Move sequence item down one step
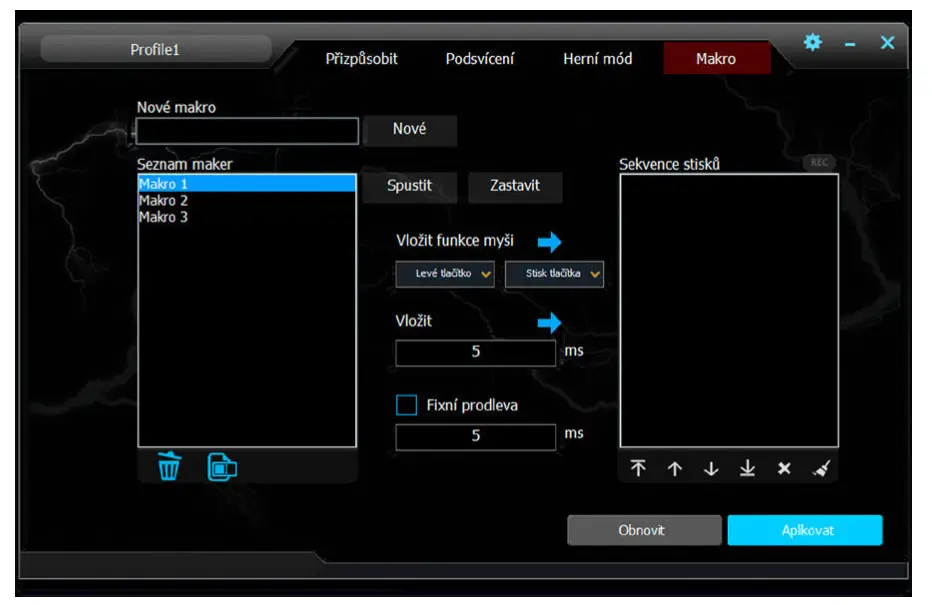The image size is (932, 605). [x=711, y=468]
